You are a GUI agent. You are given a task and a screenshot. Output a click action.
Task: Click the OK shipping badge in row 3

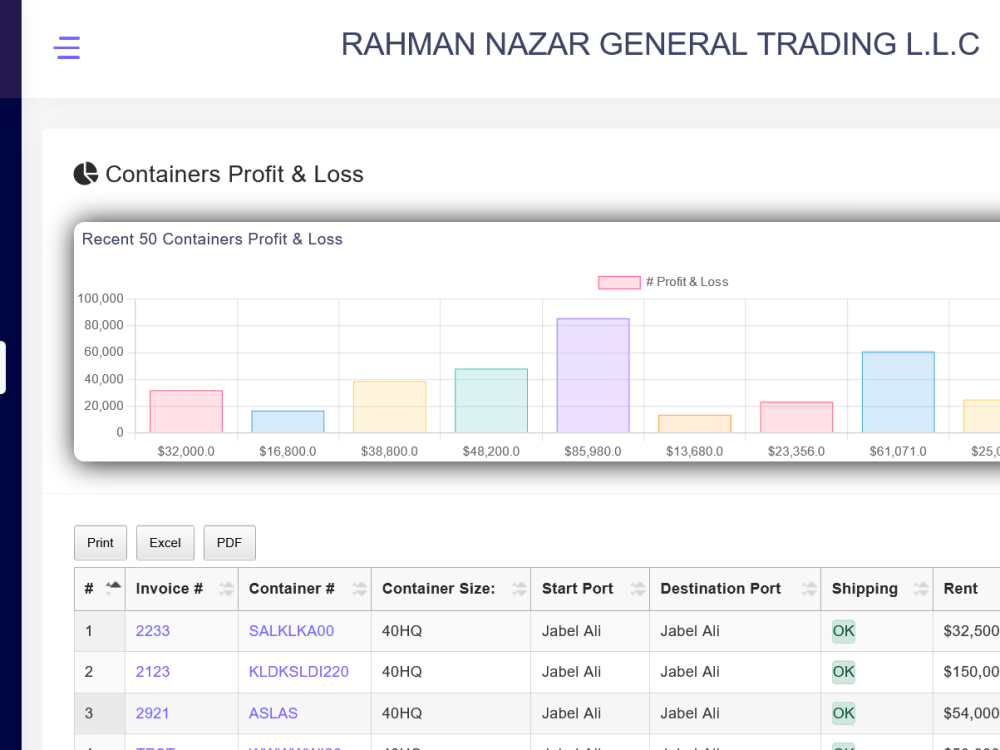[x=843, y=713]
